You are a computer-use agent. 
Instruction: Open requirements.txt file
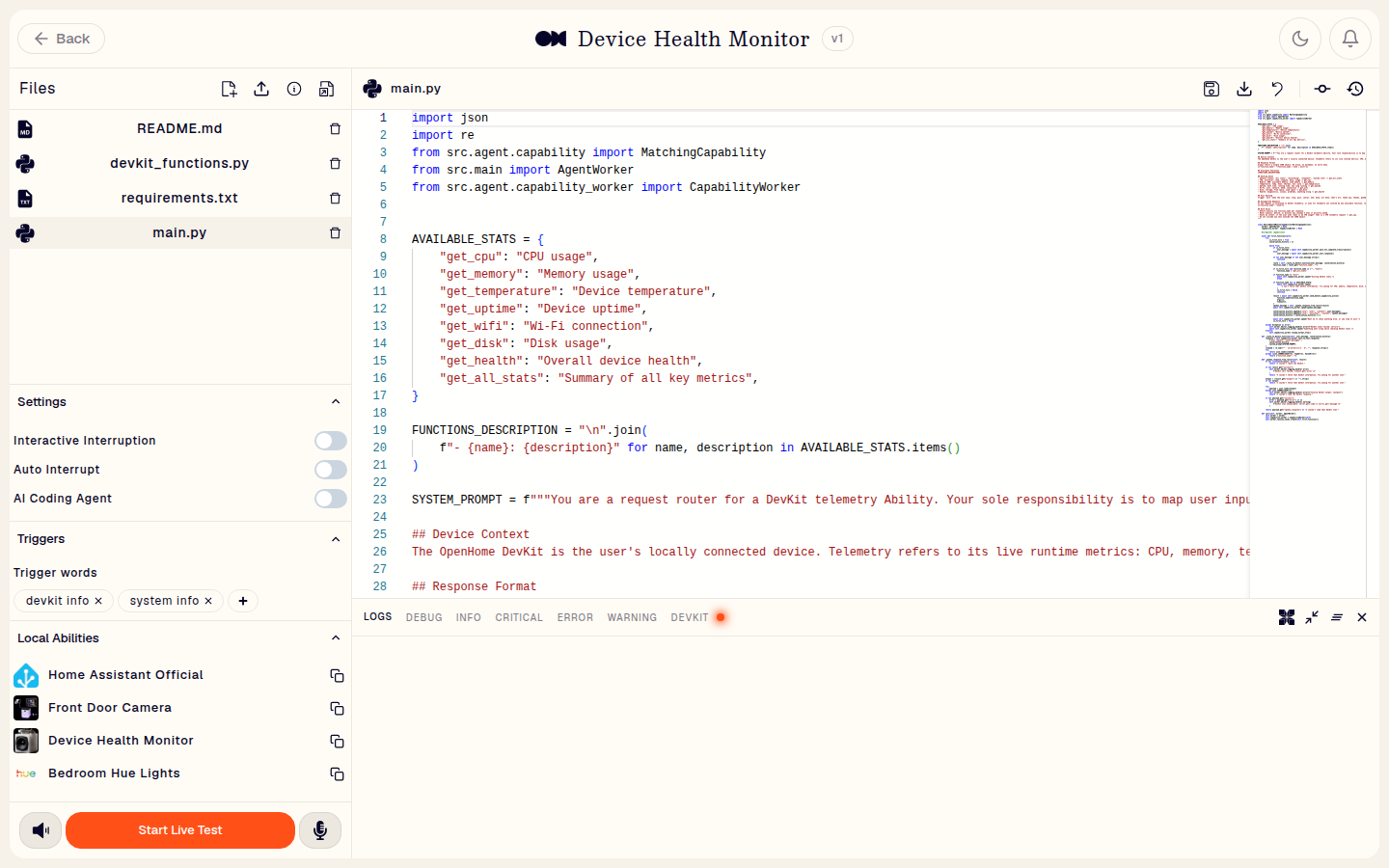point(179,198)
